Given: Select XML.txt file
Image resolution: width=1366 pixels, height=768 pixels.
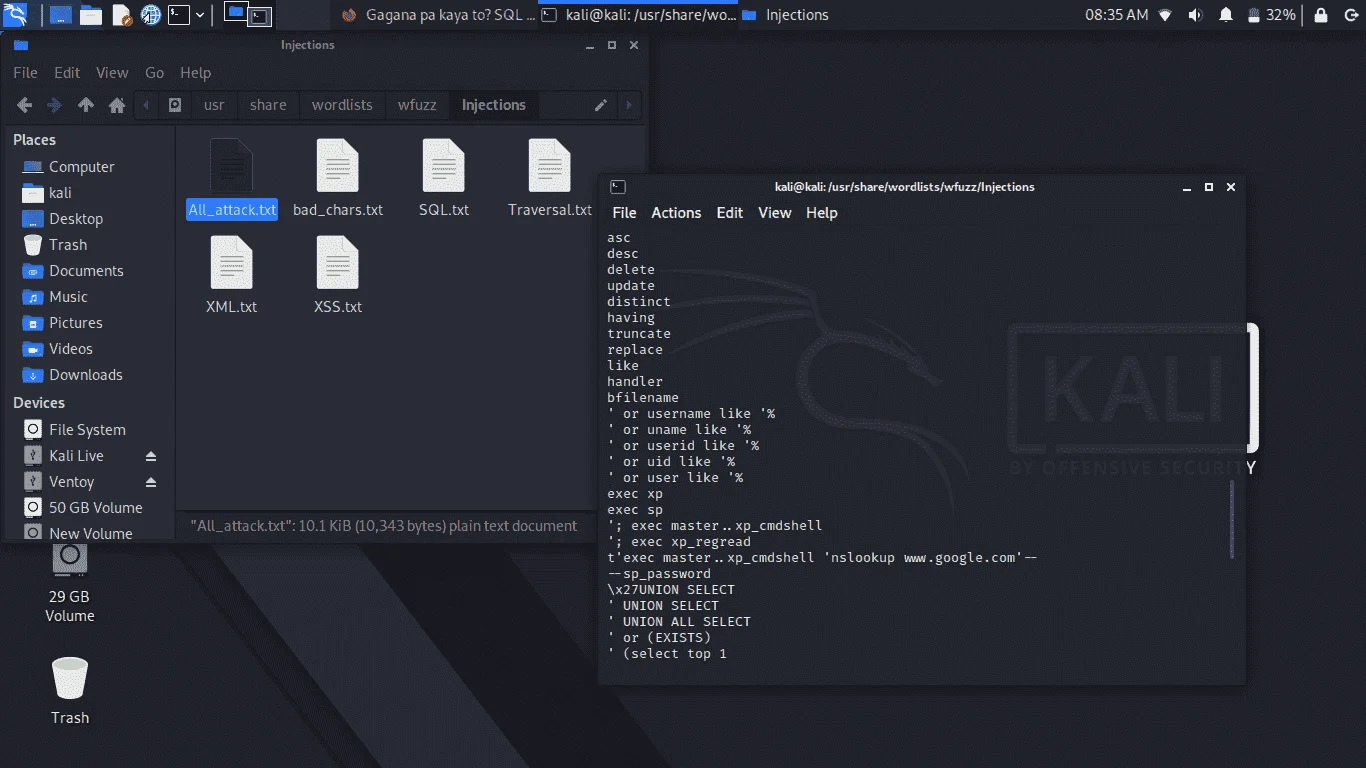Looking at the screenshot, I should click(x=232, y=276).
